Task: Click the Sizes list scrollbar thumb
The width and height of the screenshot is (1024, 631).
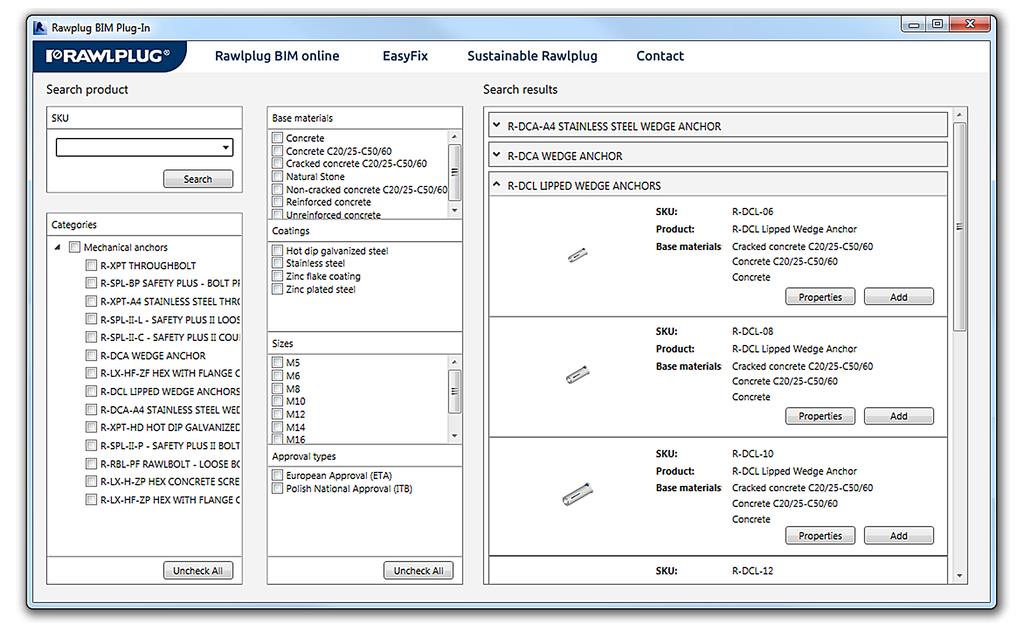Action: pos(455,391)
